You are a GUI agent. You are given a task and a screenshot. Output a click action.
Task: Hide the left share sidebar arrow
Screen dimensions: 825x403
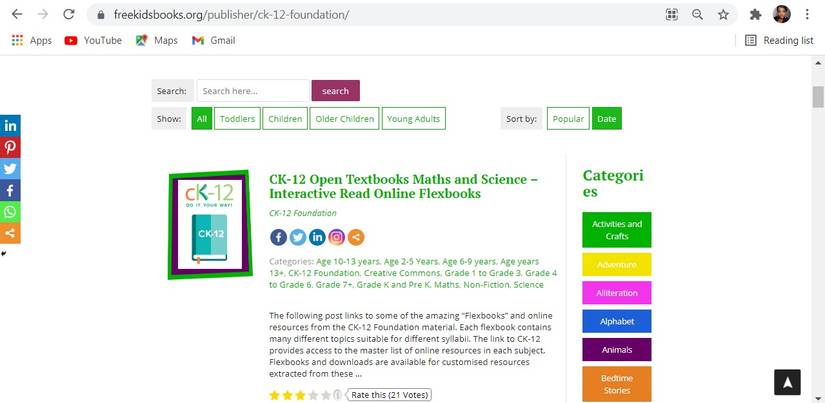[x=4, y=254]
